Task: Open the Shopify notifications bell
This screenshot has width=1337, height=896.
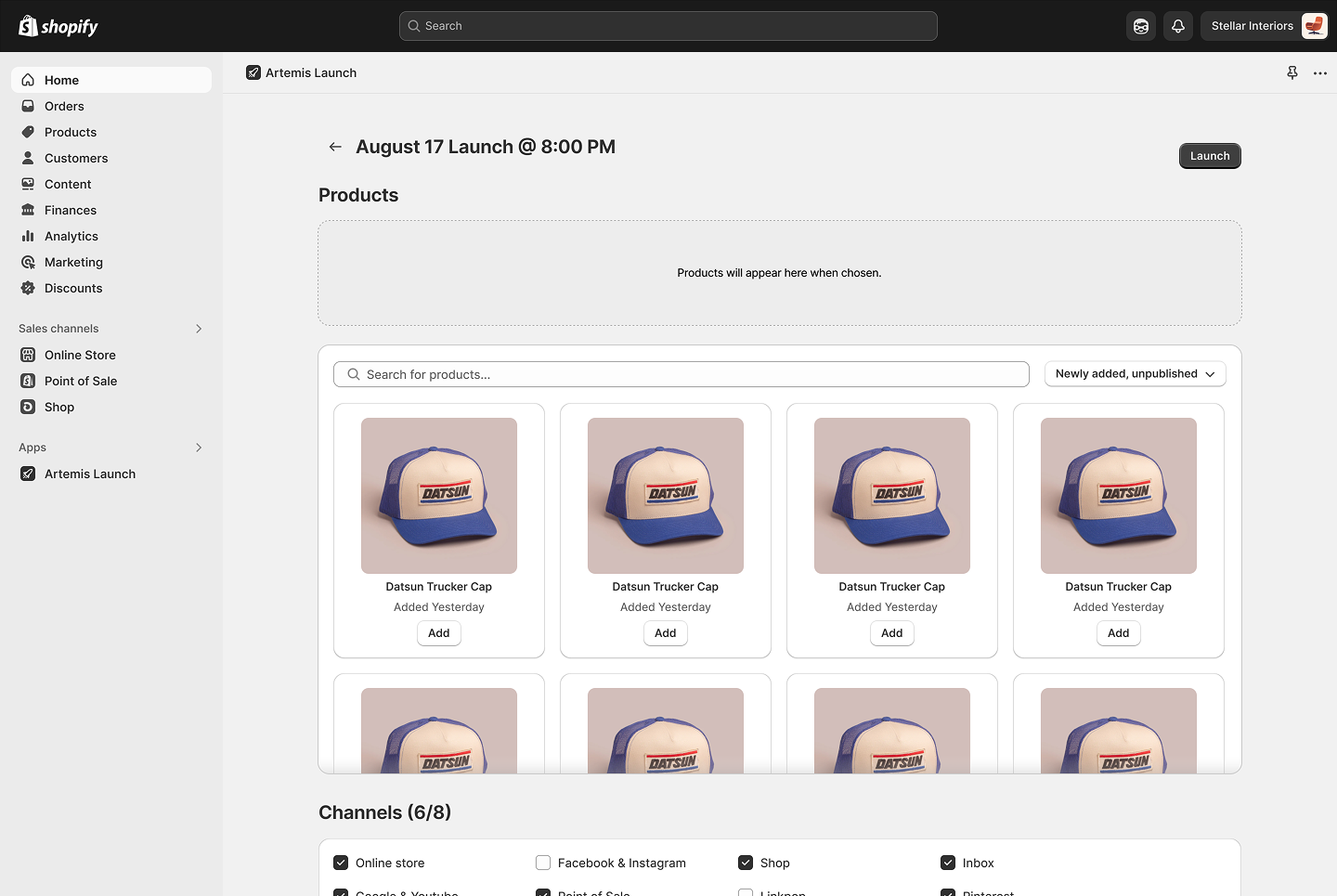Action: pyautogui.click(x=1177, y=25)
